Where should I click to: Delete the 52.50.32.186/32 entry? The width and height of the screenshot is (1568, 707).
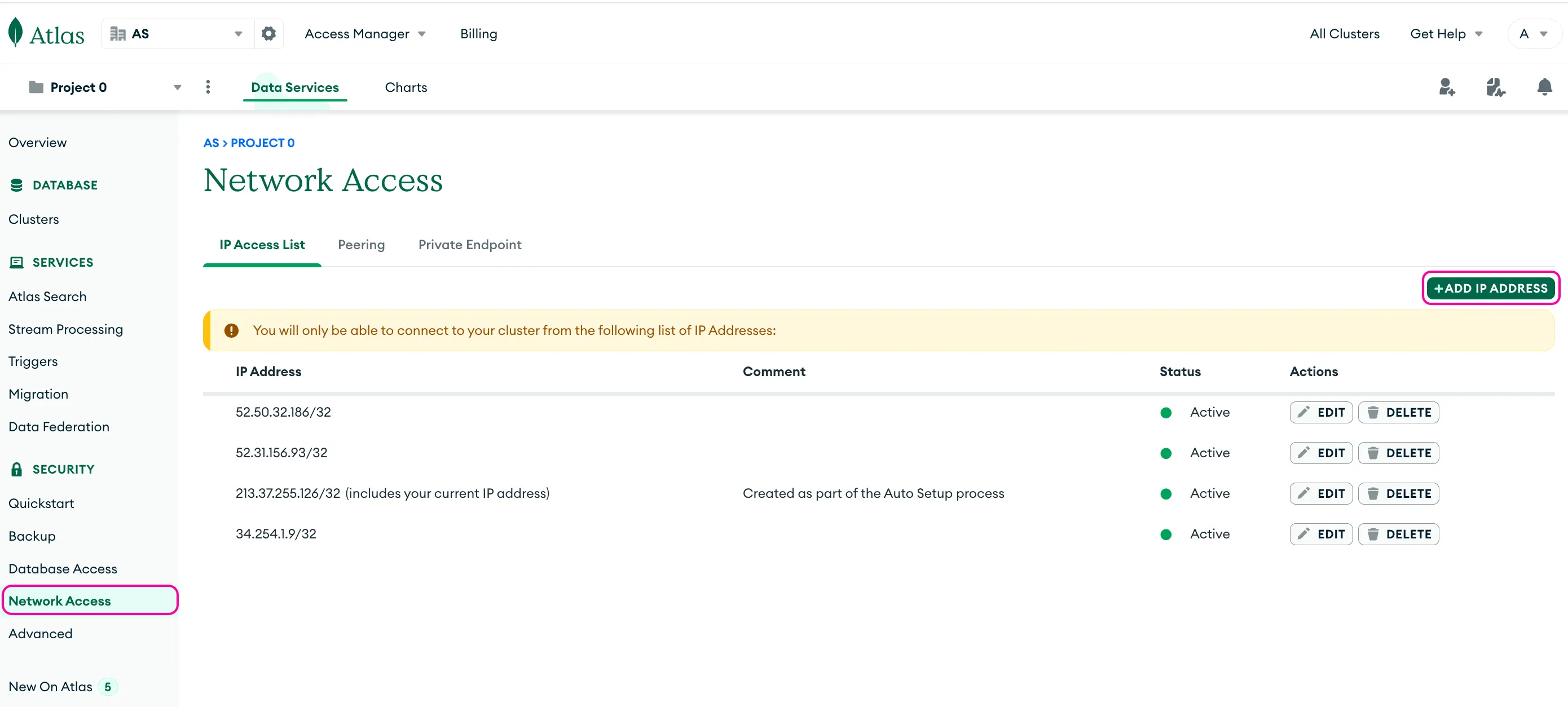1398,413
